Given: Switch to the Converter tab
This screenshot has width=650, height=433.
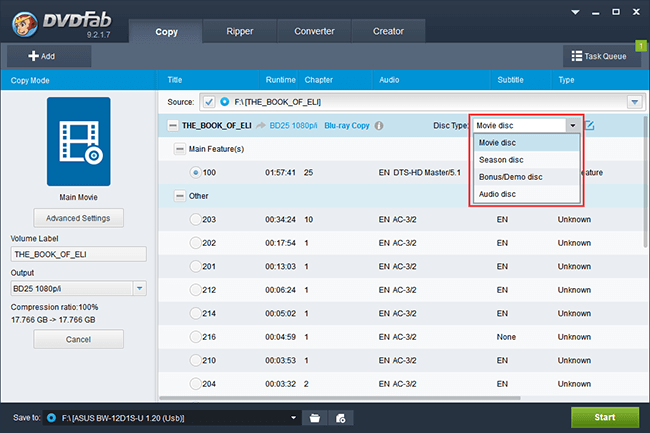Looking at the screenshot, I should (x=314, y=31).
